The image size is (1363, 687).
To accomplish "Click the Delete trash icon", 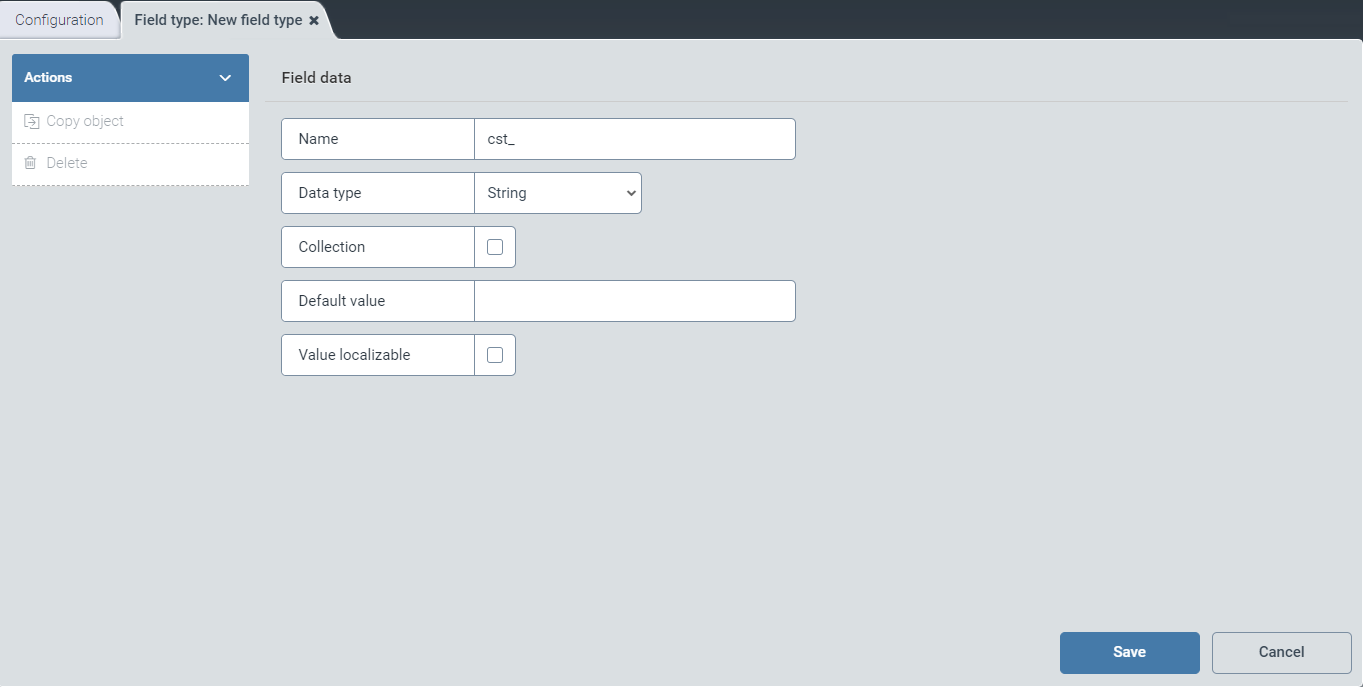I will tap(30, 163).
